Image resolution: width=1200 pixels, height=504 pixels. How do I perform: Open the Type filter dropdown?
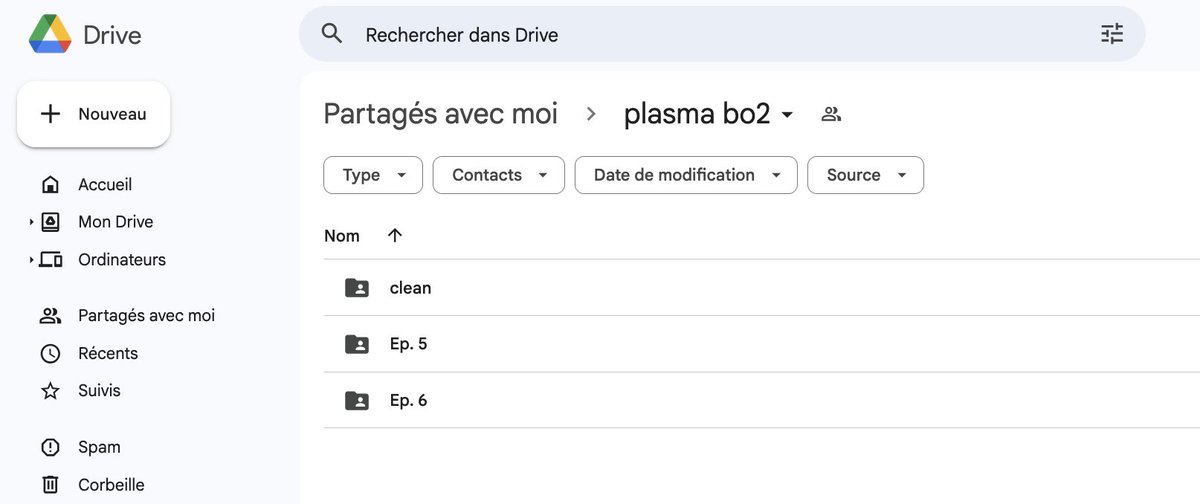click(x=373, y=175)
